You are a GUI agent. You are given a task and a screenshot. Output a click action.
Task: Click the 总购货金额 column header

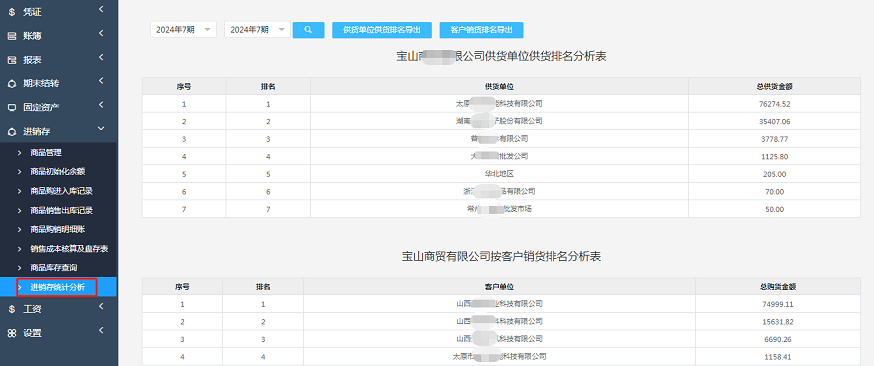pos(778,287)
